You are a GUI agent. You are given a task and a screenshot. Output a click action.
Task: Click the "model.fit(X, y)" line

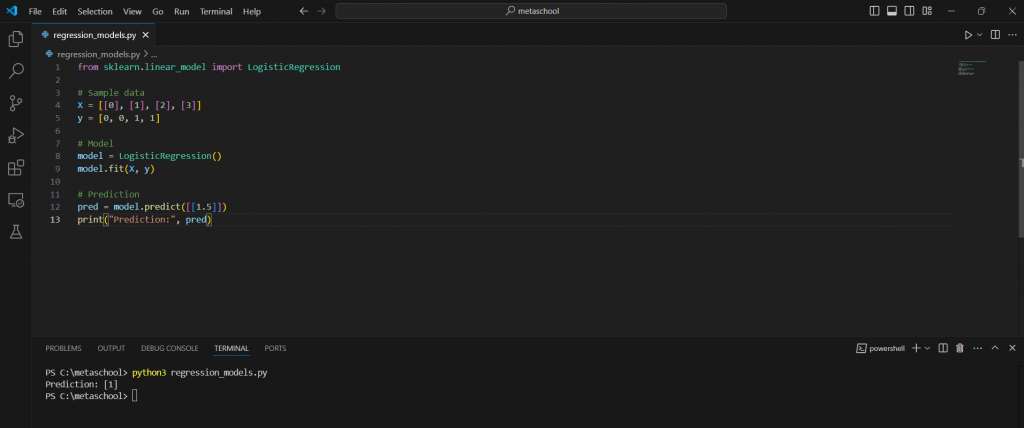[x=116, y=169]
